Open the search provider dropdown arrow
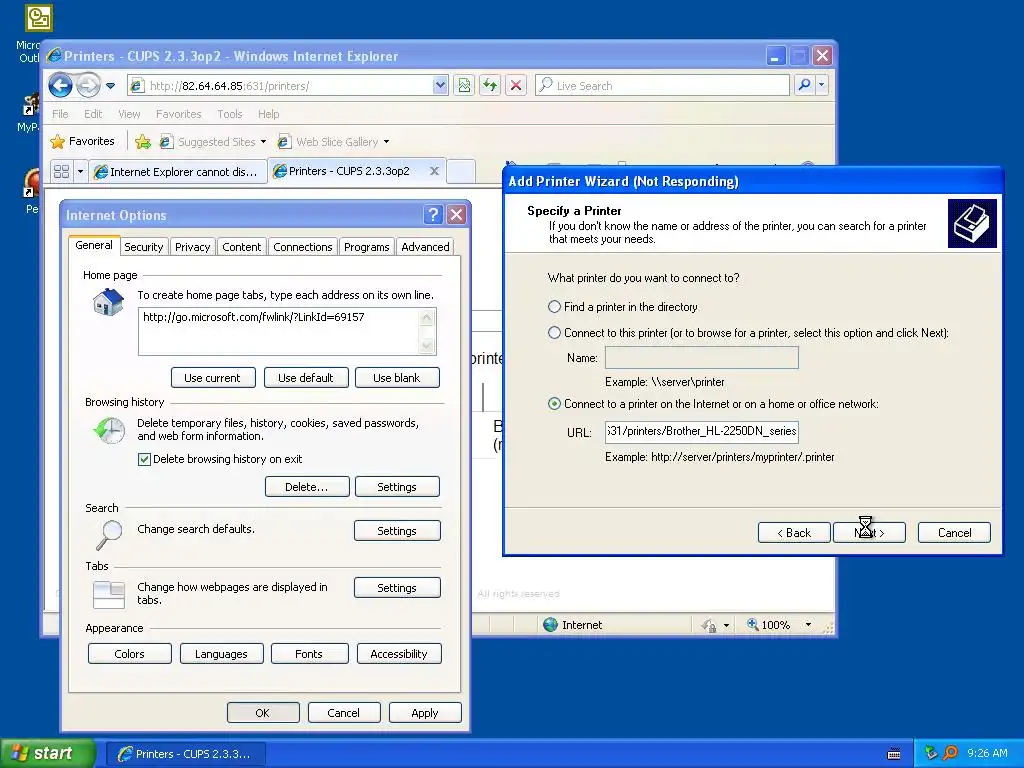This screenshot has width=1024, height=768. point(822,85)
